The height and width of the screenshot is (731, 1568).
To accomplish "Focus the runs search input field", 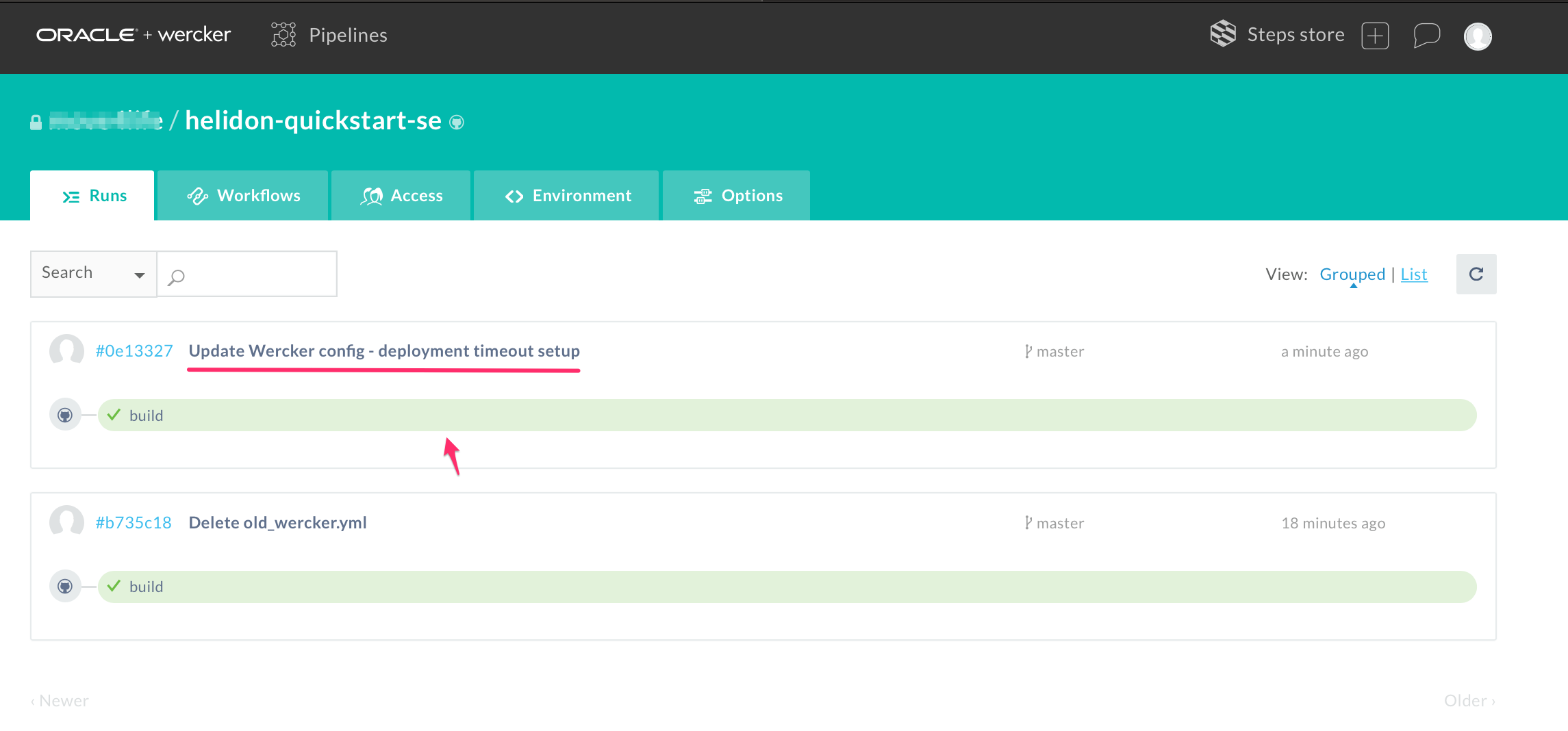I will pyautogui.click(x=247, y=274).
